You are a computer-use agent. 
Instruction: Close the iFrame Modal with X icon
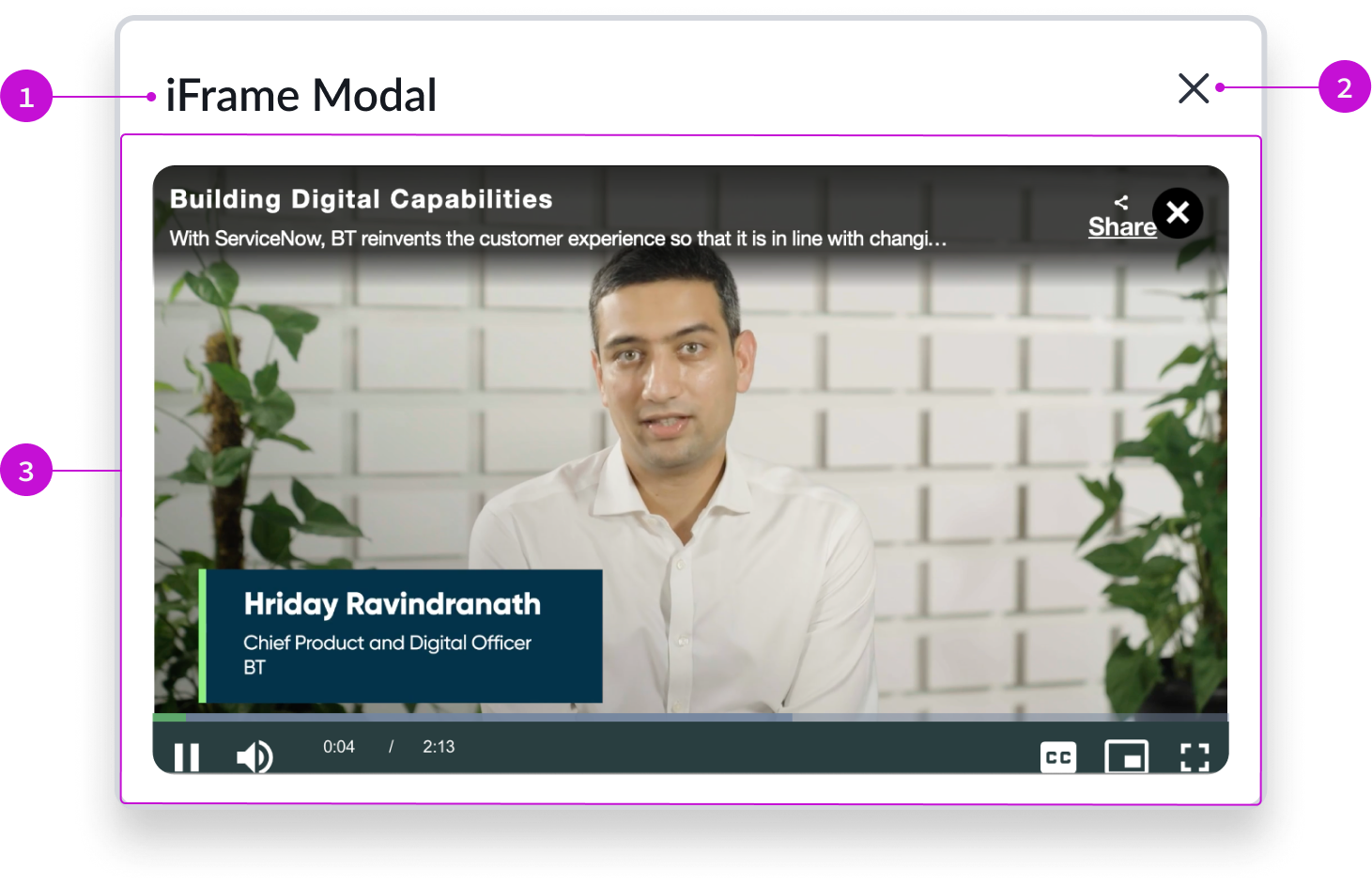(1194, 88)
